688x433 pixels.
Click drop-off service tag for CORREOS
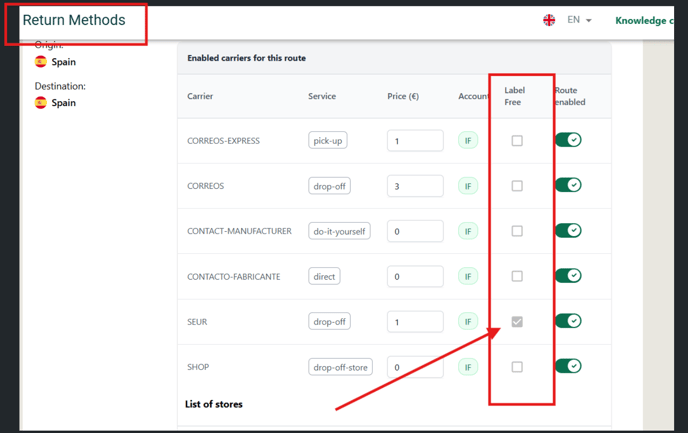[330, 186]
